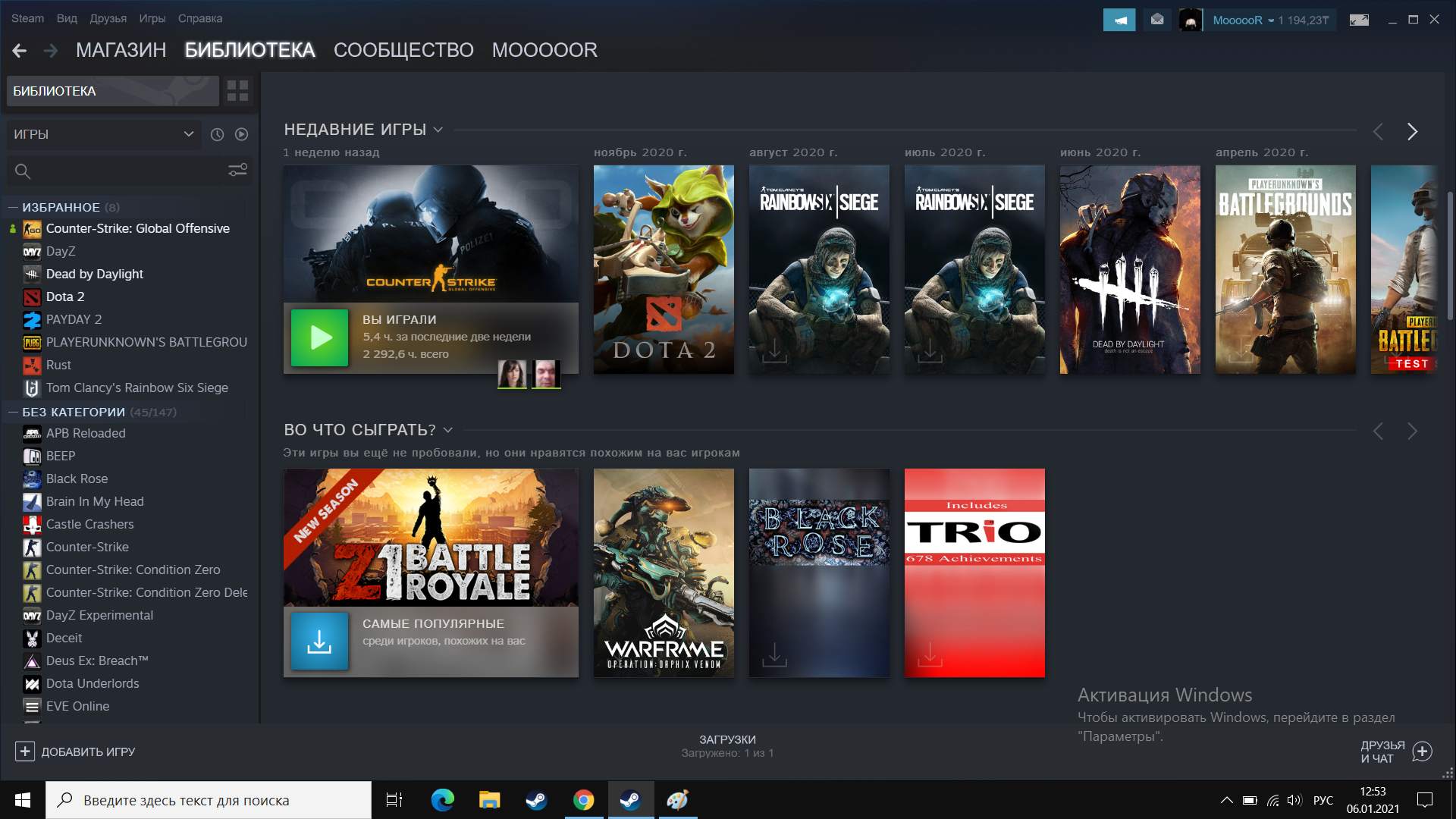Select Castle Crashers in game list

tap(89, 524)
